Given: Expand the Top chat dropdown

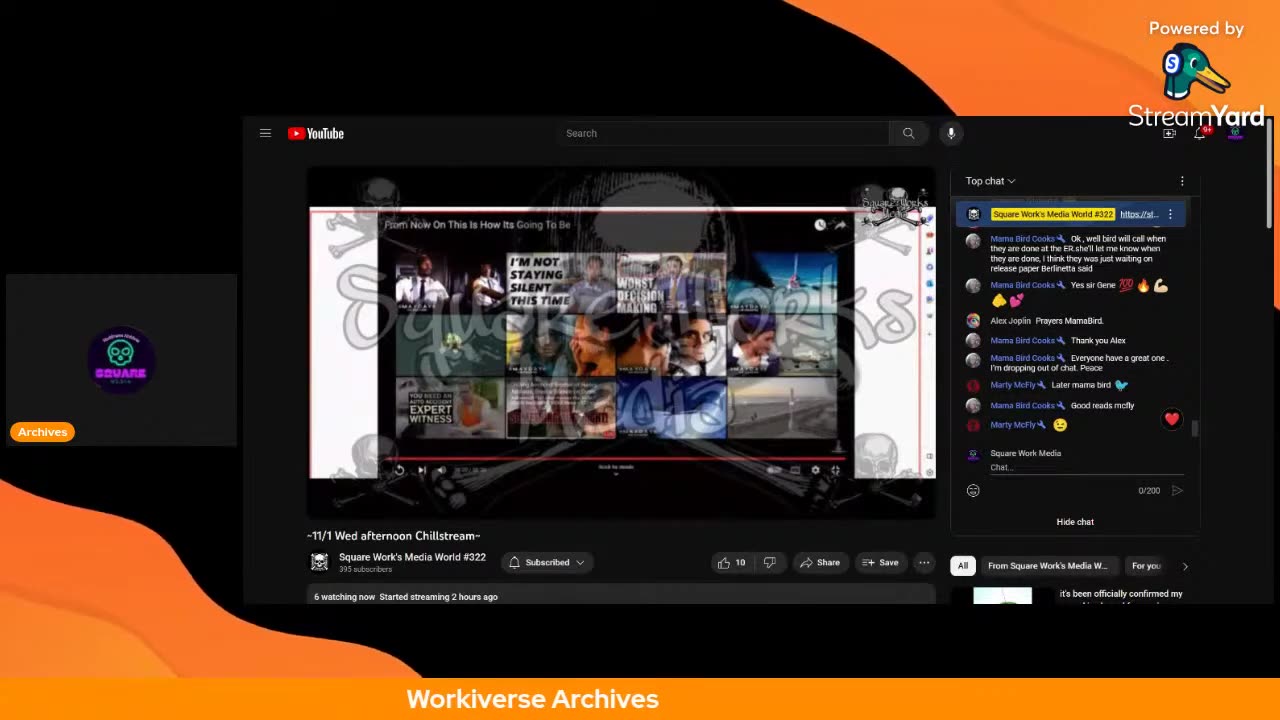Looking at the screenshot, I should coord(990,181).
